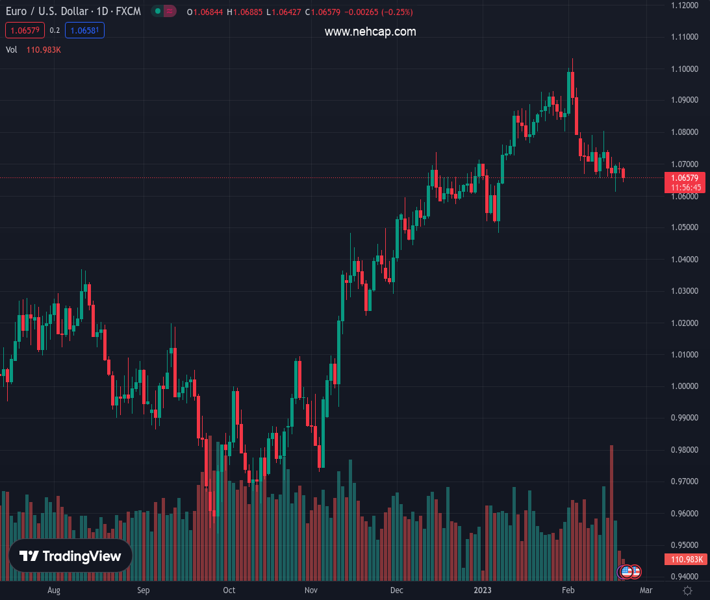Open the www.nehcap.com watermark link
Viewport: 710px width, 600px height.
[x=370, y=32]
